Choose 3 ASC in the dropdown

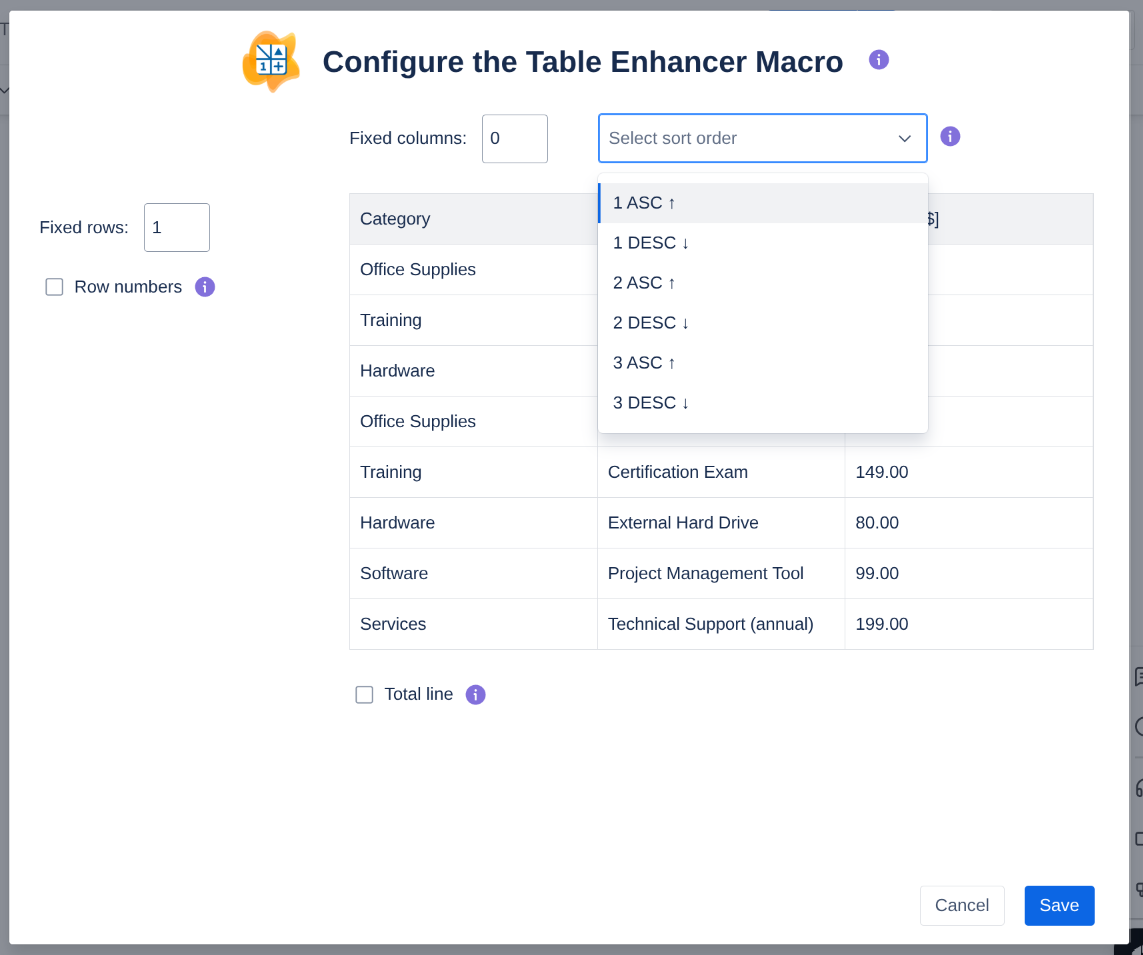point(644,363)
